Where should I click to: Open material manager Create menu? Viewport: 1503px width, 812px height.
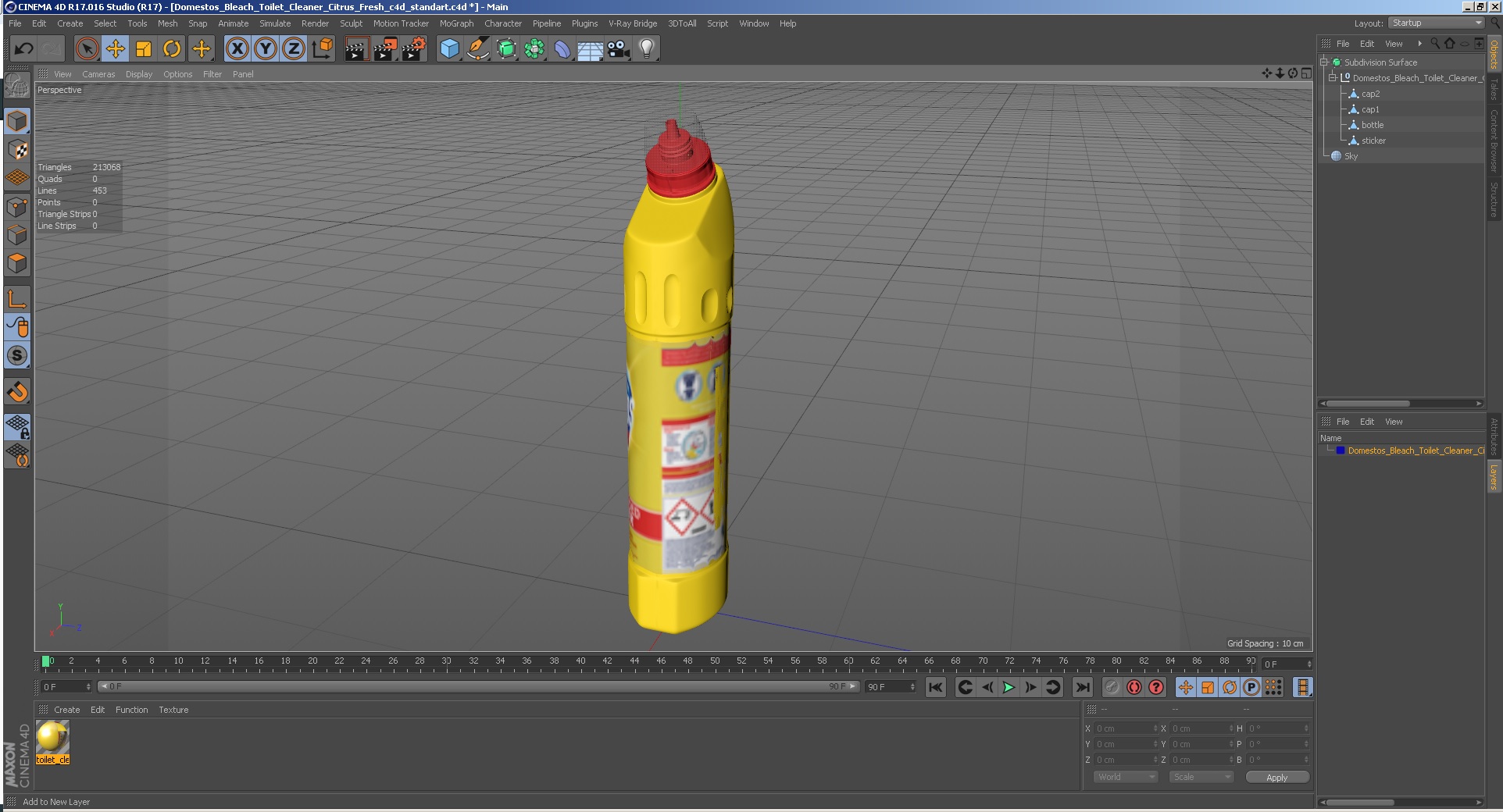tap(66, 710)
